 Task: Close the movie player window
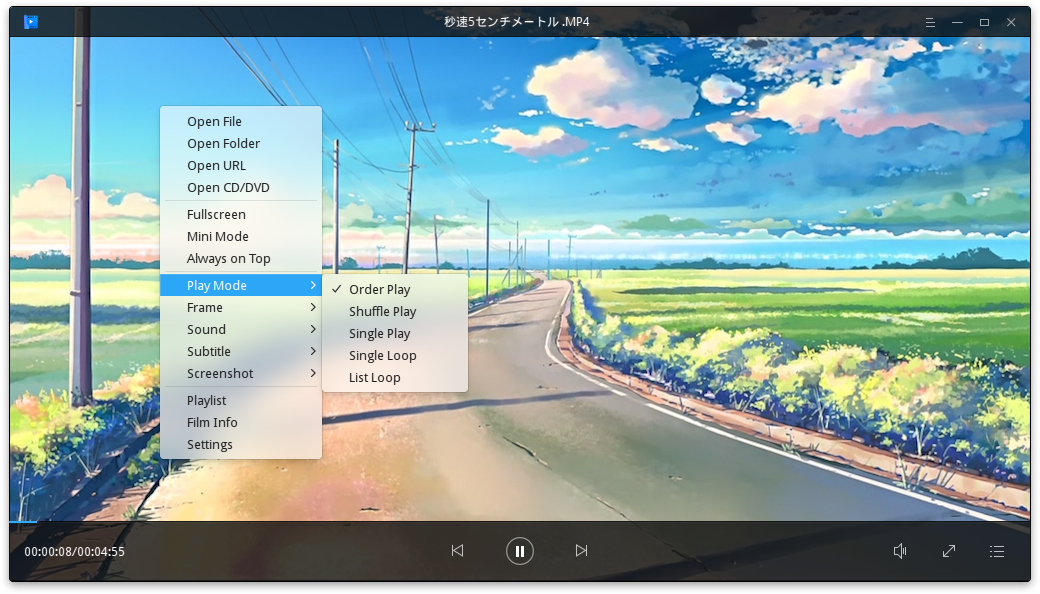pyautogui.click(x=1011, y=23)
